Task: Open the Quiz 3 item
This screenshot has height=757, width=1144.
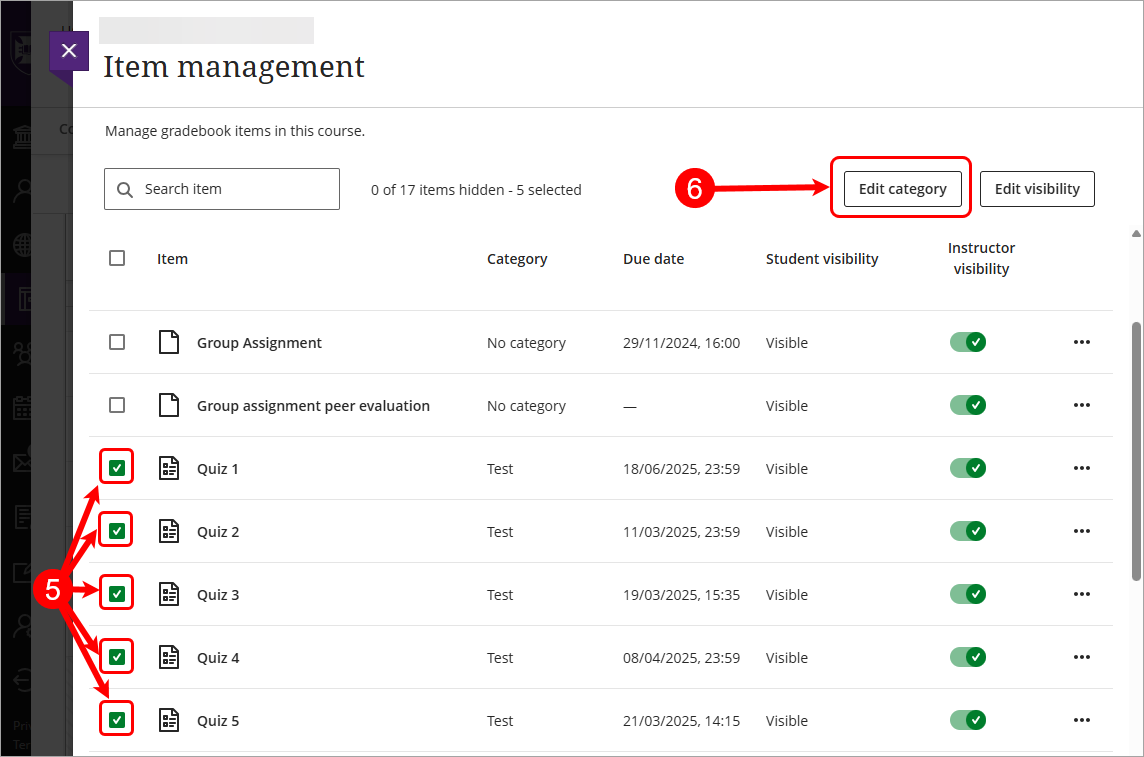Action: point(217,595)
